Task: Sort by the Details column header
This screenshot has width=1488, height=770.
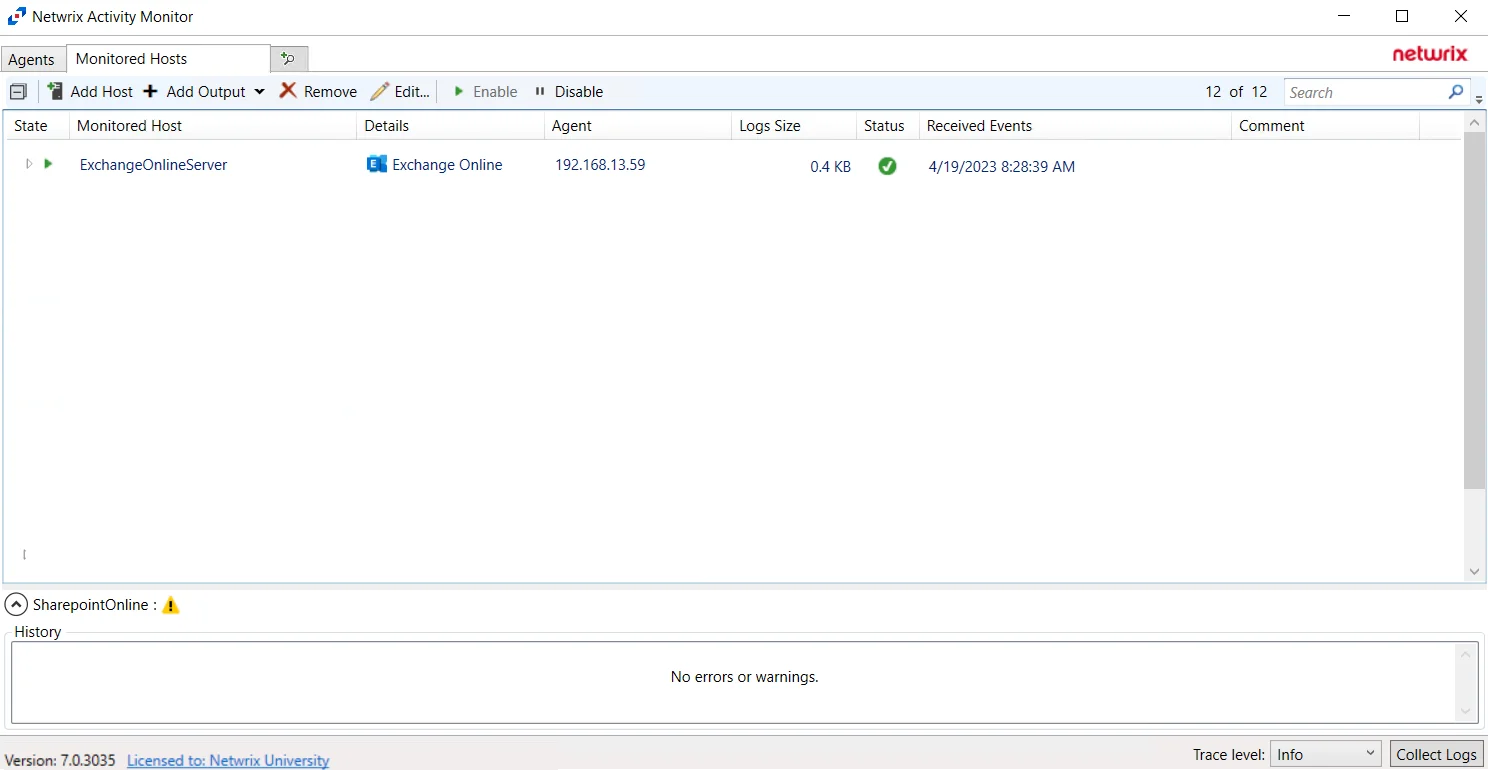Action: (450, 126)
